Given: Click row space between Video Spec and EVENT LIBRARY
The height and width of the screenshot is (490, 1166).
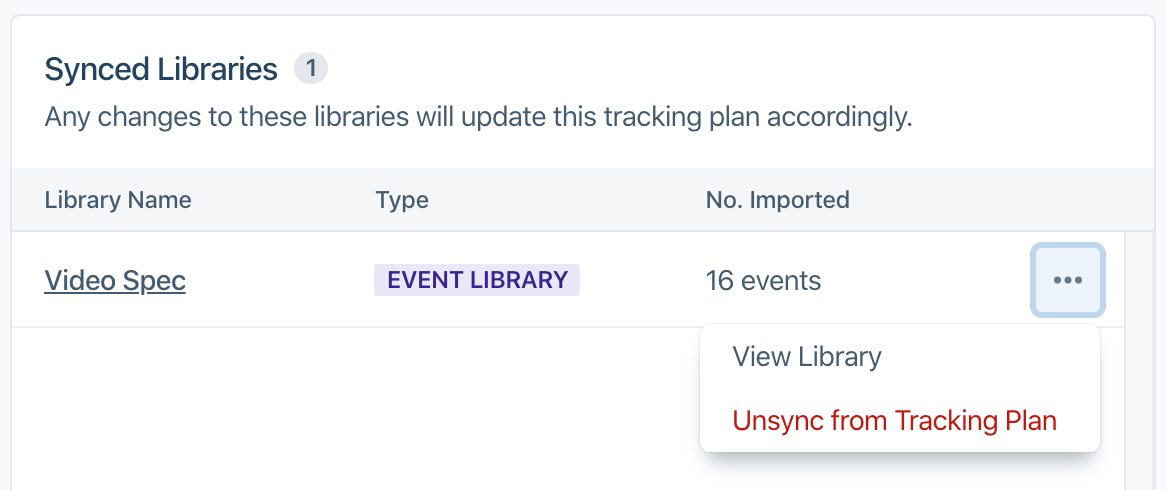Looking at the screenshot, I should tap(280, 281).
